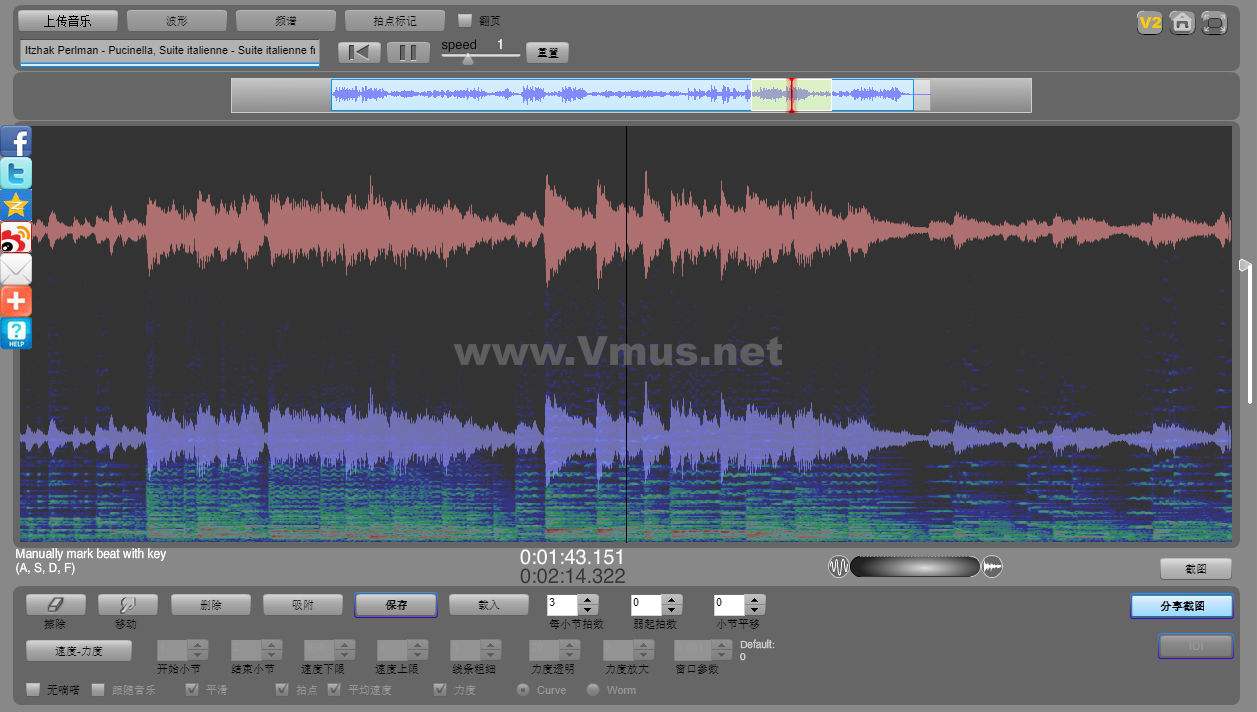Increase 小节平移 with the up arrow
This screenshot has height=712, width=1257.
point(755,599)
